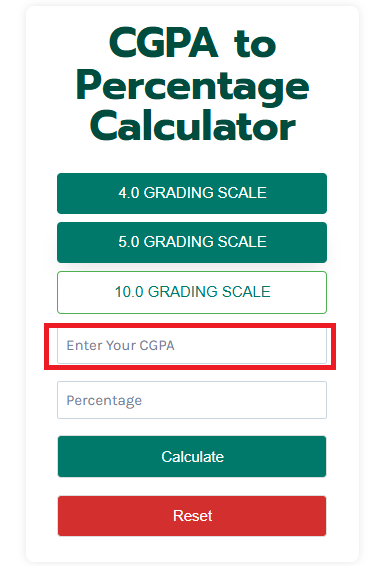This screenshot has width=389, height=566.
Task: Activate the four-point grading scale tab
Action: pos(192,193)
